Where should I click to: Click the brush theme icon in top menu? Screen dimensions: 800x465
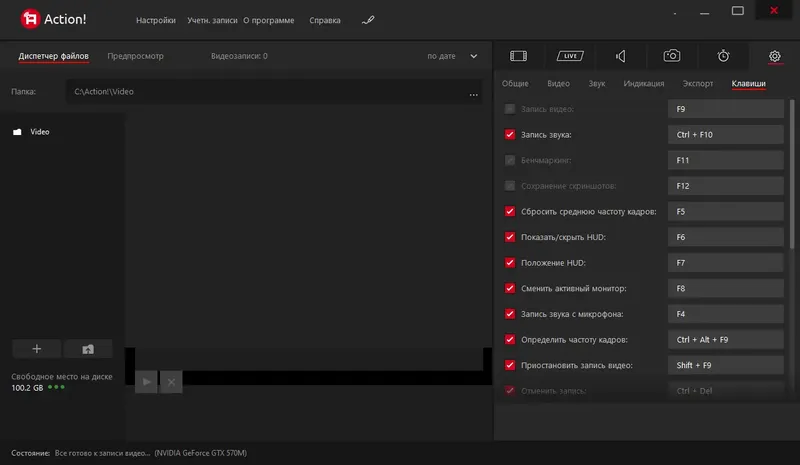click(368, 20)
